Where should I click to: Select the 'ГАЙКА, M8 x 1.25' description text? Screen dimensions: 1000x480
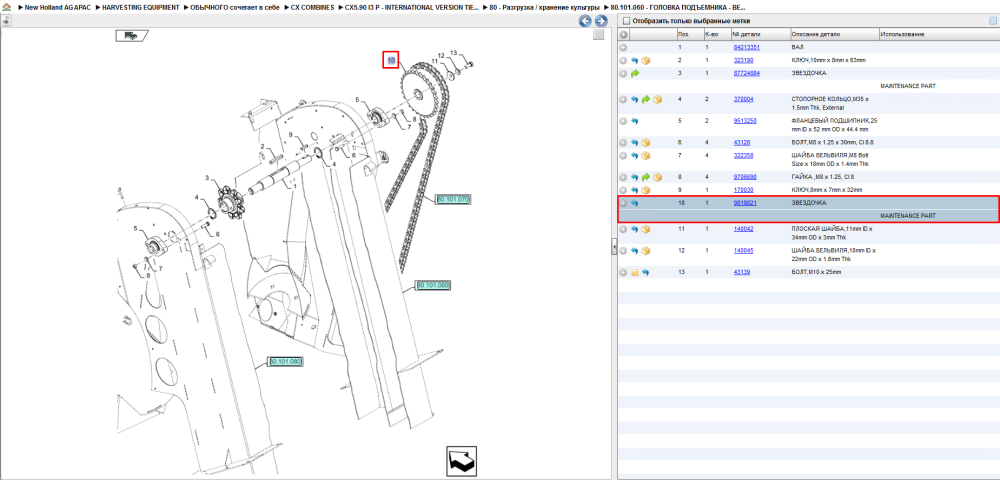[822, 177]
